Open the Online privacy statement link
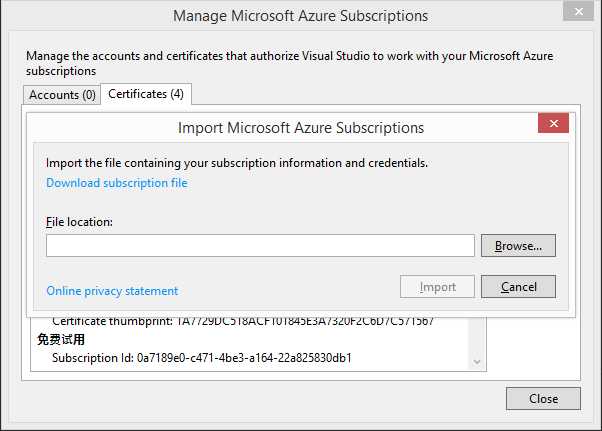 112,291
